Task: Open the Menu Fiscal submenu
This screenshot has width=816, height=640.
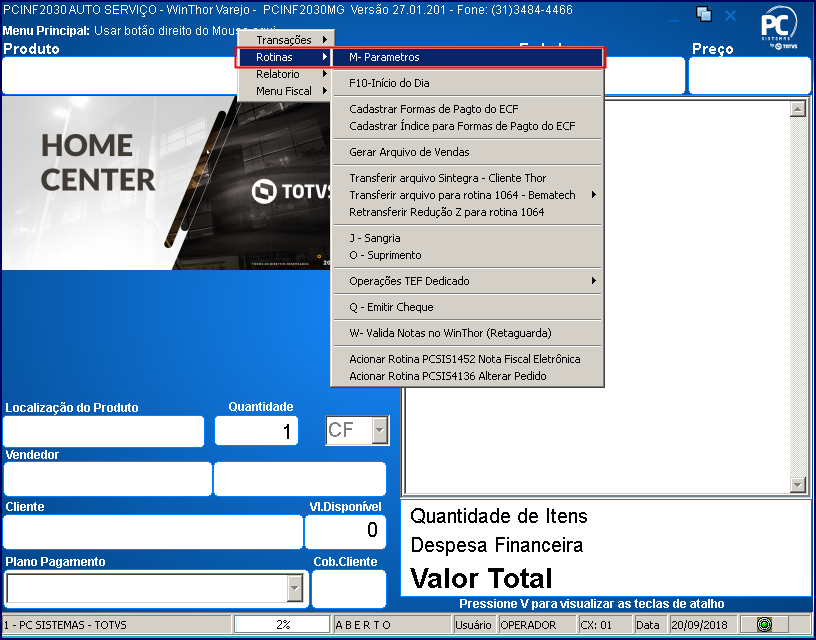Action: coord(285,91)
